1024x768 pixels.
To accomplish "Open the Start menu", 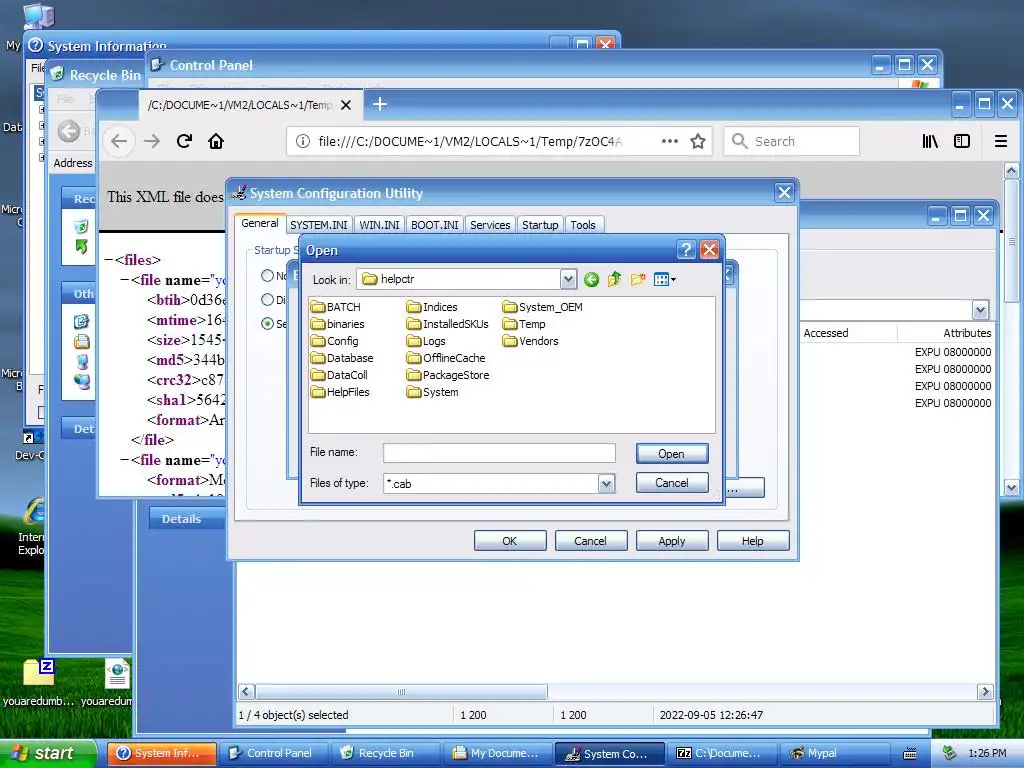I will [48, 753].
